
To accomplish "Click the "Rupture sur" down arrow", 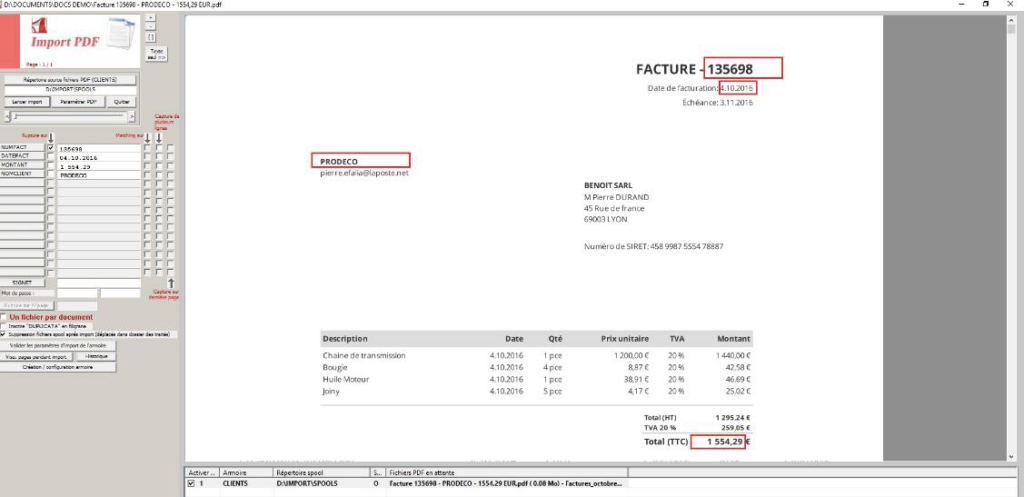I will click(51, 138).
